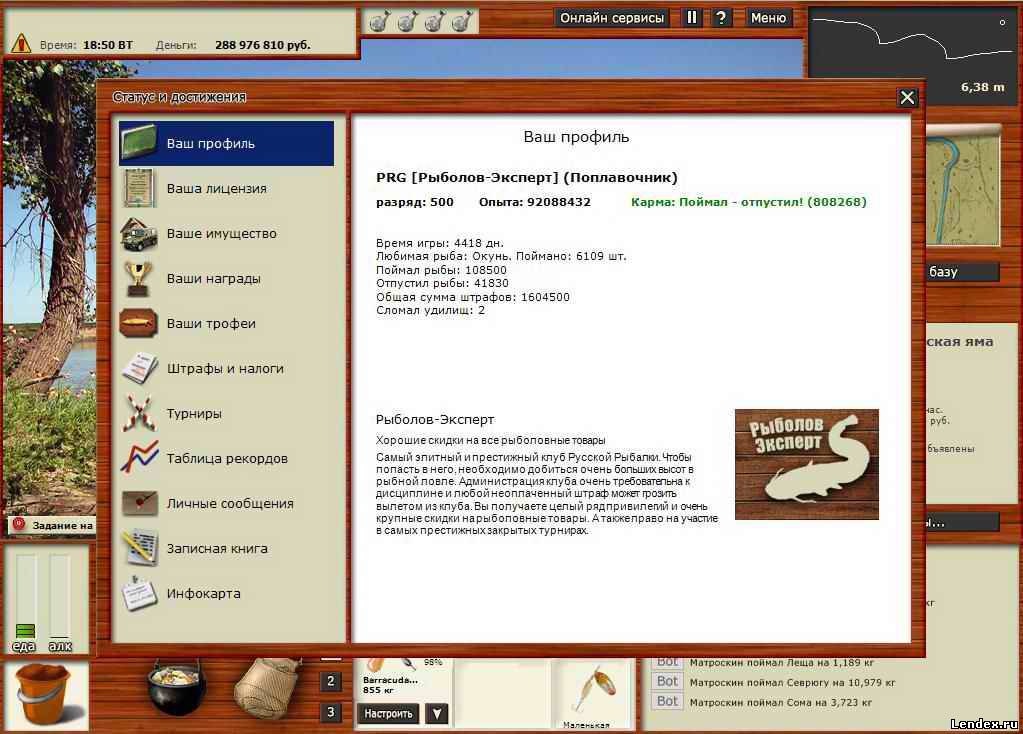
Task: Select Личные сообщения in the sidebar
Action: click(230, 503)
